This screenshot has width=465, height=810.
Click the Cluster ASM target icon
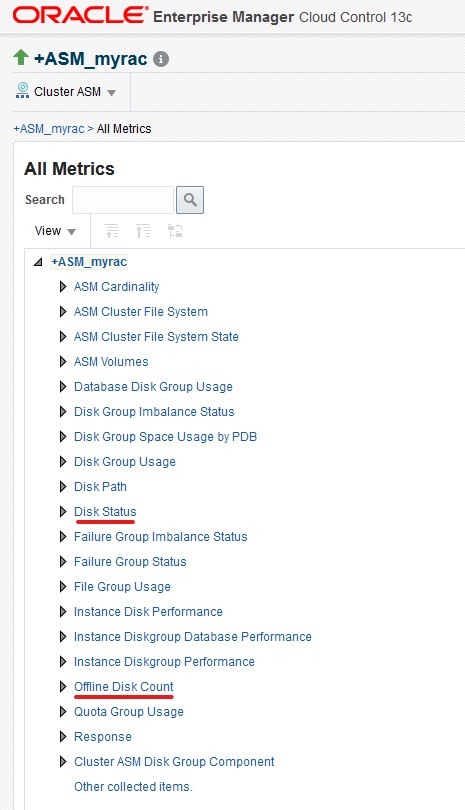(x=22, y=90)
